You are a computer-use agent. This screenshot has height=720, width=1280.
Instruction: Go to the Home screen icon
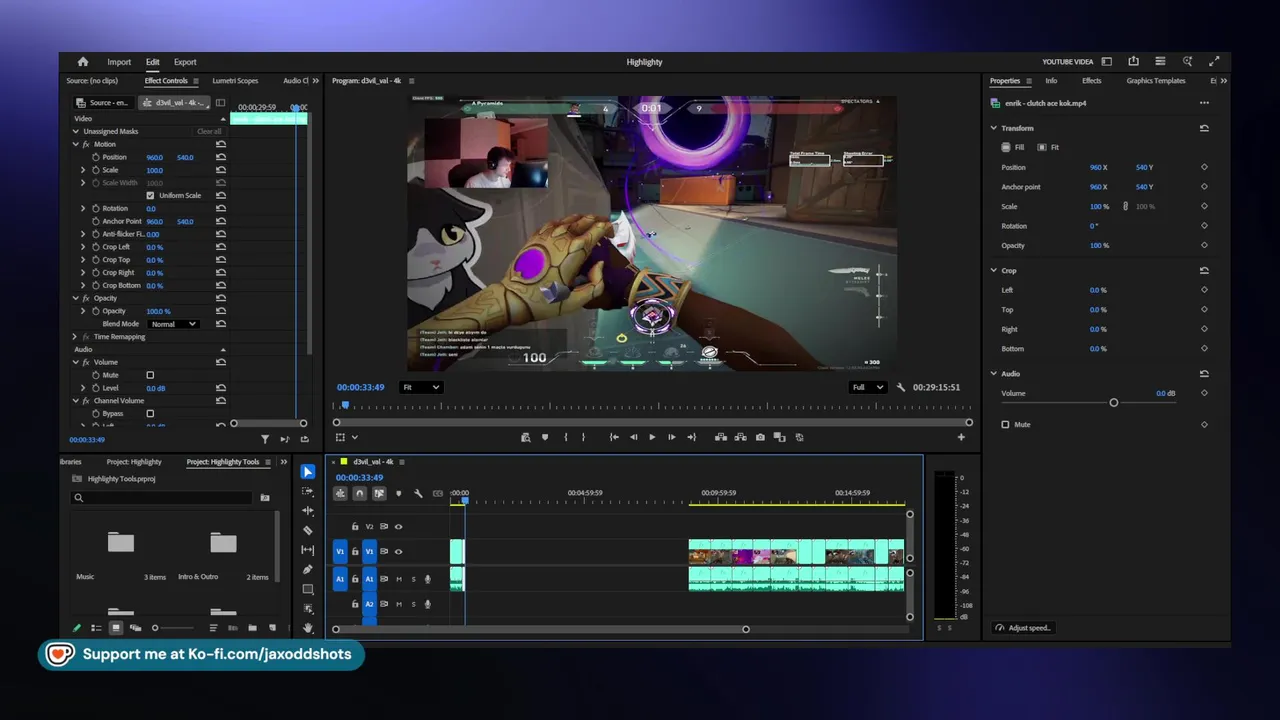point(83,62)
